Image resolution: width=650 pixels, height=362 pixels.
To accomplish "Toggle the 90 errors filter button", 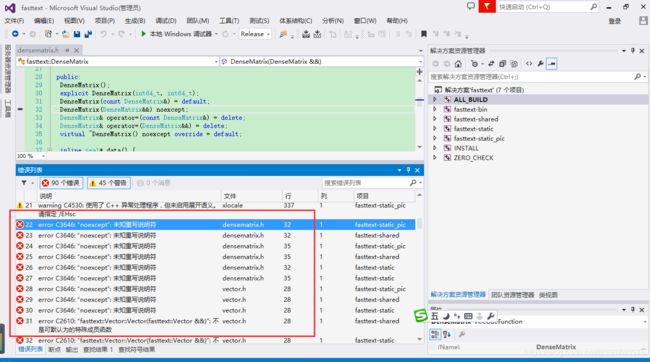I will click(61, 183).
